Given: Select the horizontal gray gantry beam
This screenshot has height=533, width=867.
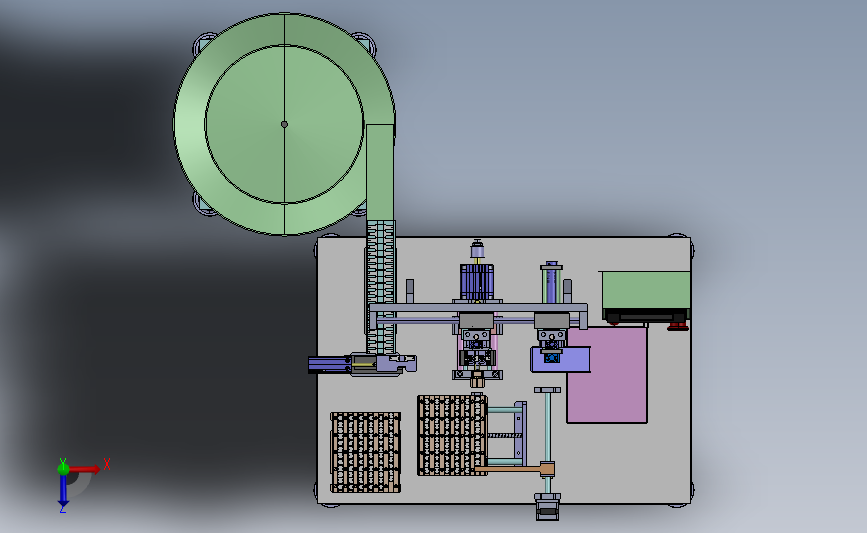Looking at the screenshot, I should tap(478, 308).
